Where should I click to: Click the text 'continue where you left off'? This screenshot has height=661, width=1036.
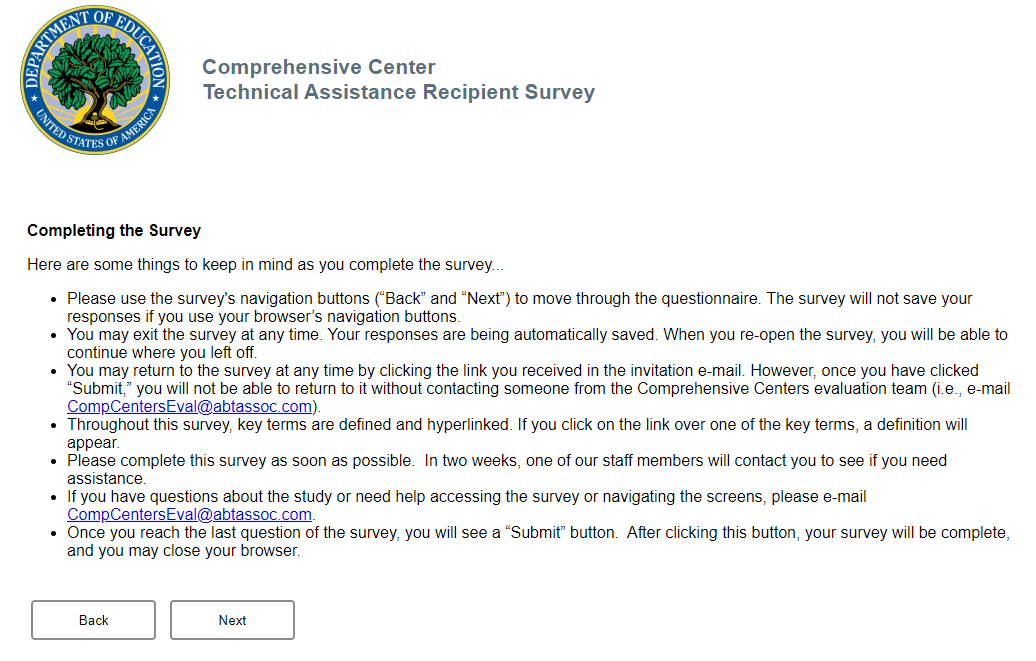click(x=162, y=352)
